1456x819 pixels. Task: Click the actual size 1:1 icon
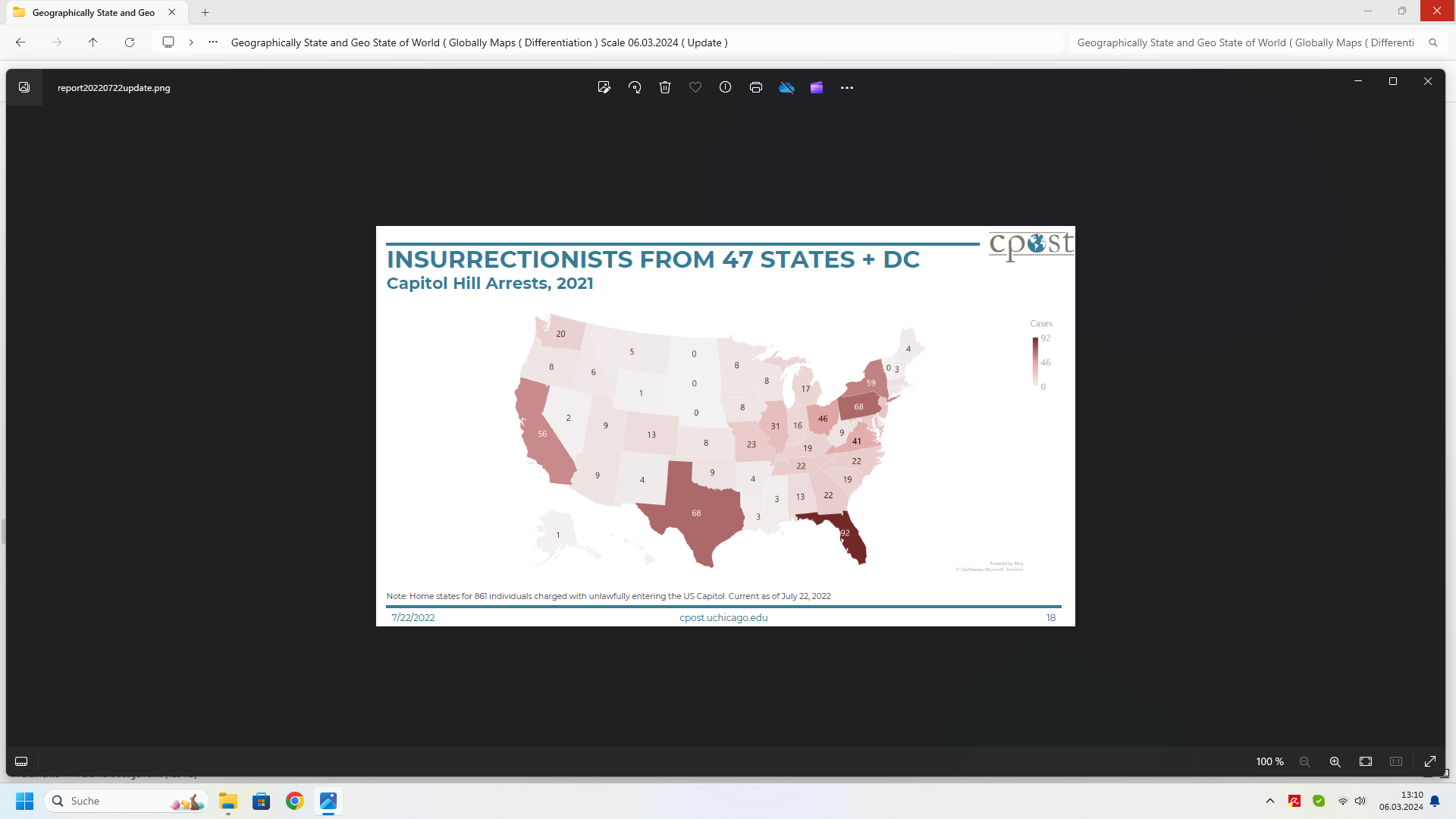coord(1396,761)
